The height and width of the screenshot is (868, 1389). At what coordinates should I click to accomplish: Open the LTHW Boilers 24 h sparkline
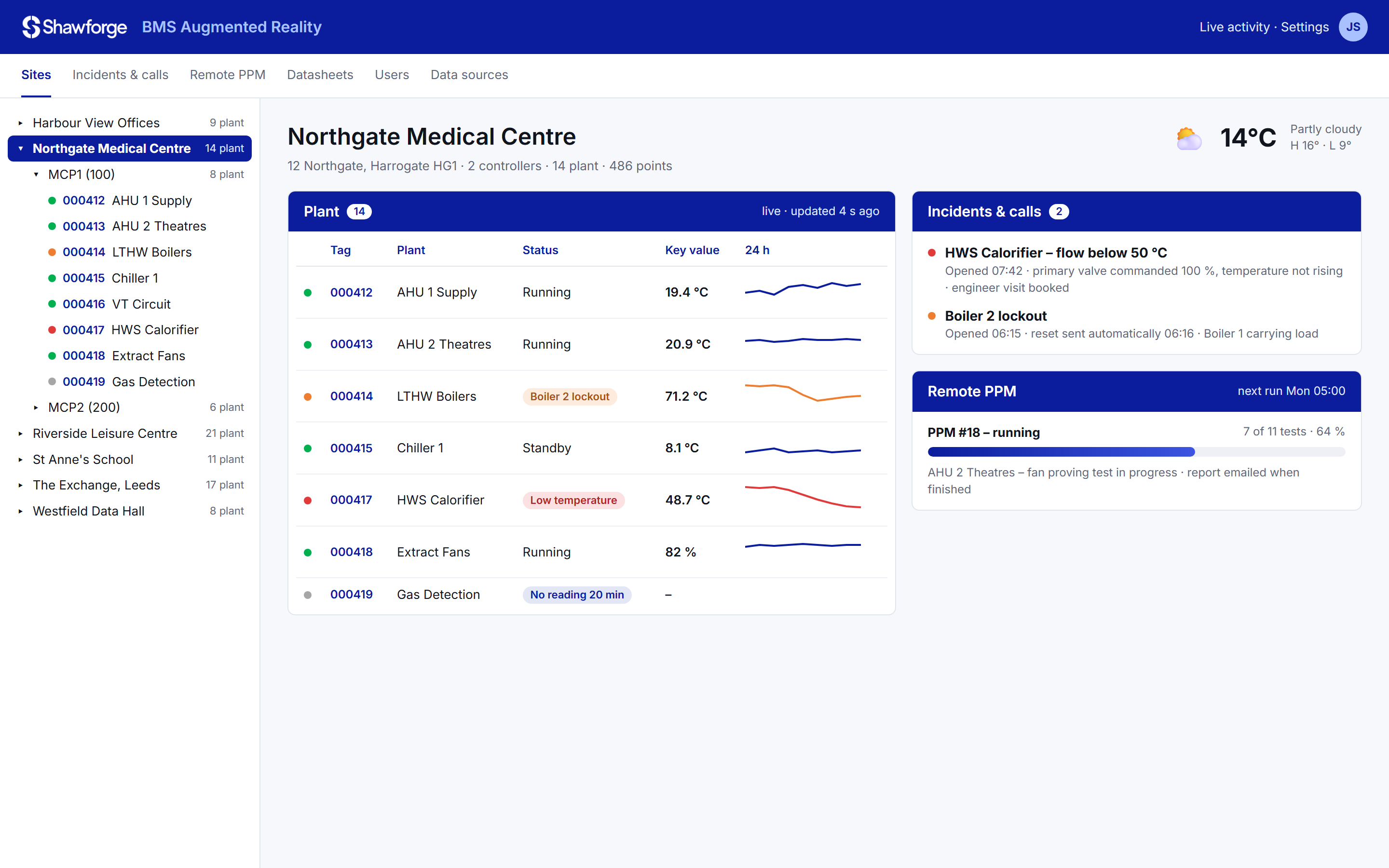803,393
